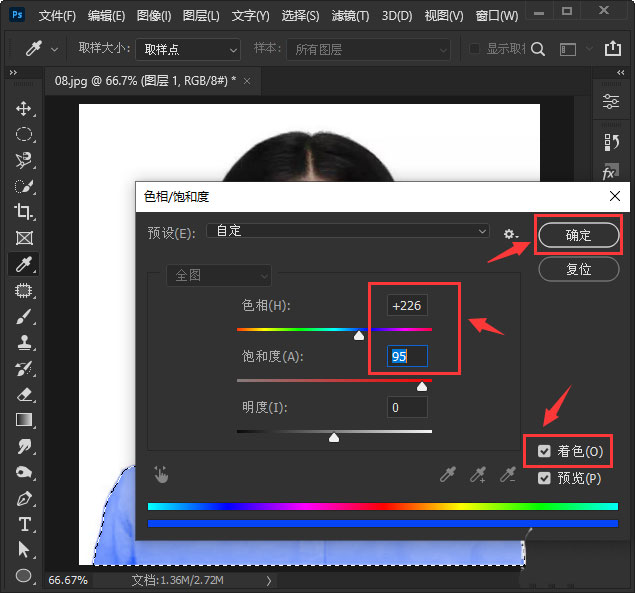Open the 滤镜(T) menu
Viewport: 635px width, 593px height.
coord(350,16)
